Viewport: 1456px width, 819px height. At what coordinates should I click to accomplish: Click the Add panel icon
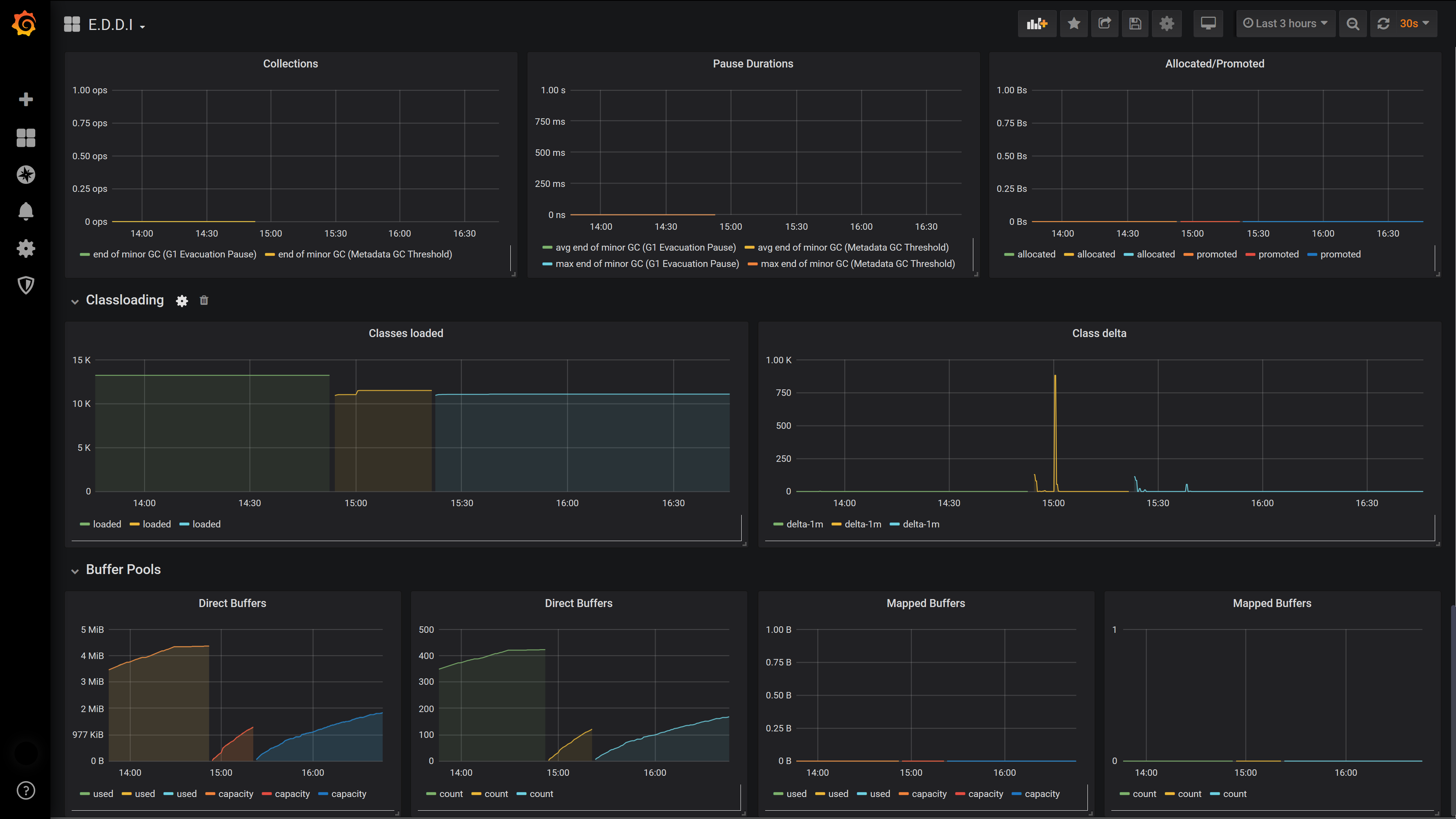click(1037, 24)
